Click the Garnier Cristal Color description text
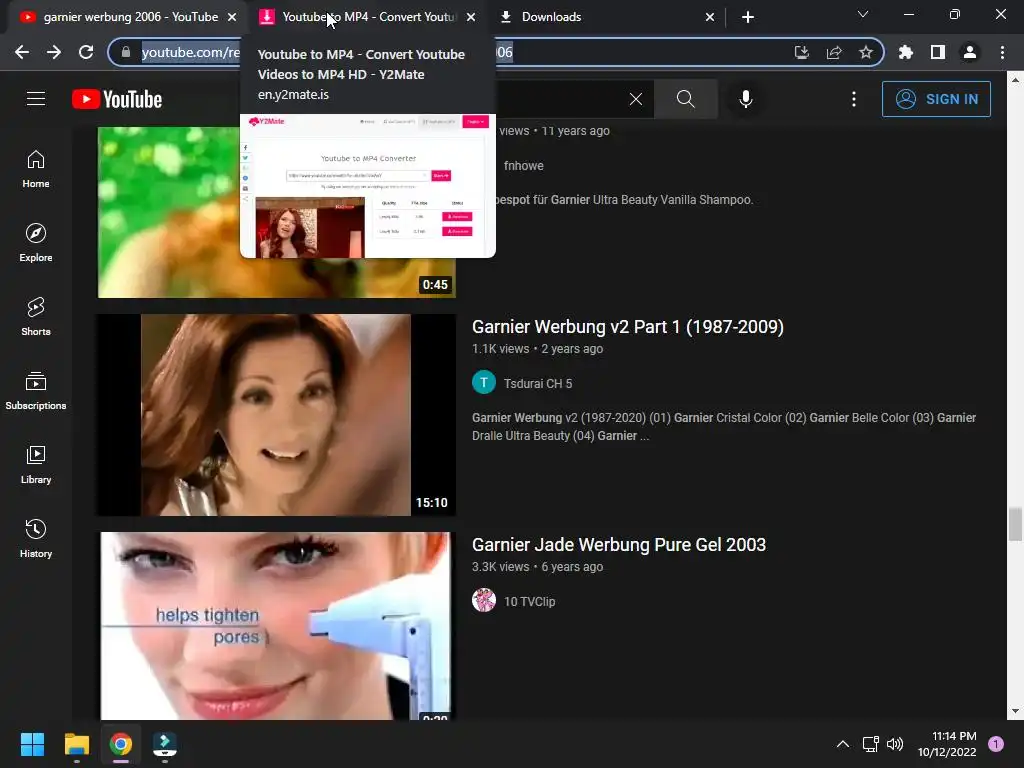The image size is (1024, 768). click(x=724, y=426)
